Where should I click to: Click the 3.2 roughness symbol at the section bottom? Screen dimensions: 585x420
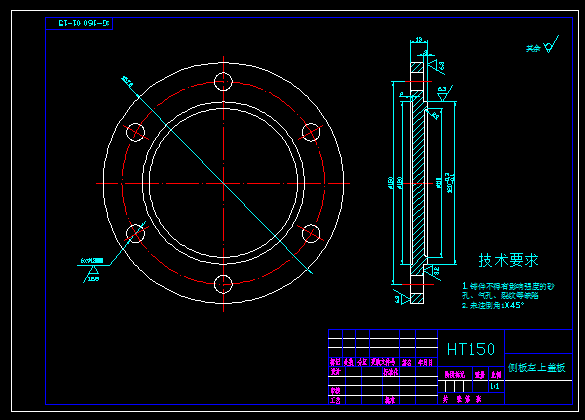[x=433, y=272]
